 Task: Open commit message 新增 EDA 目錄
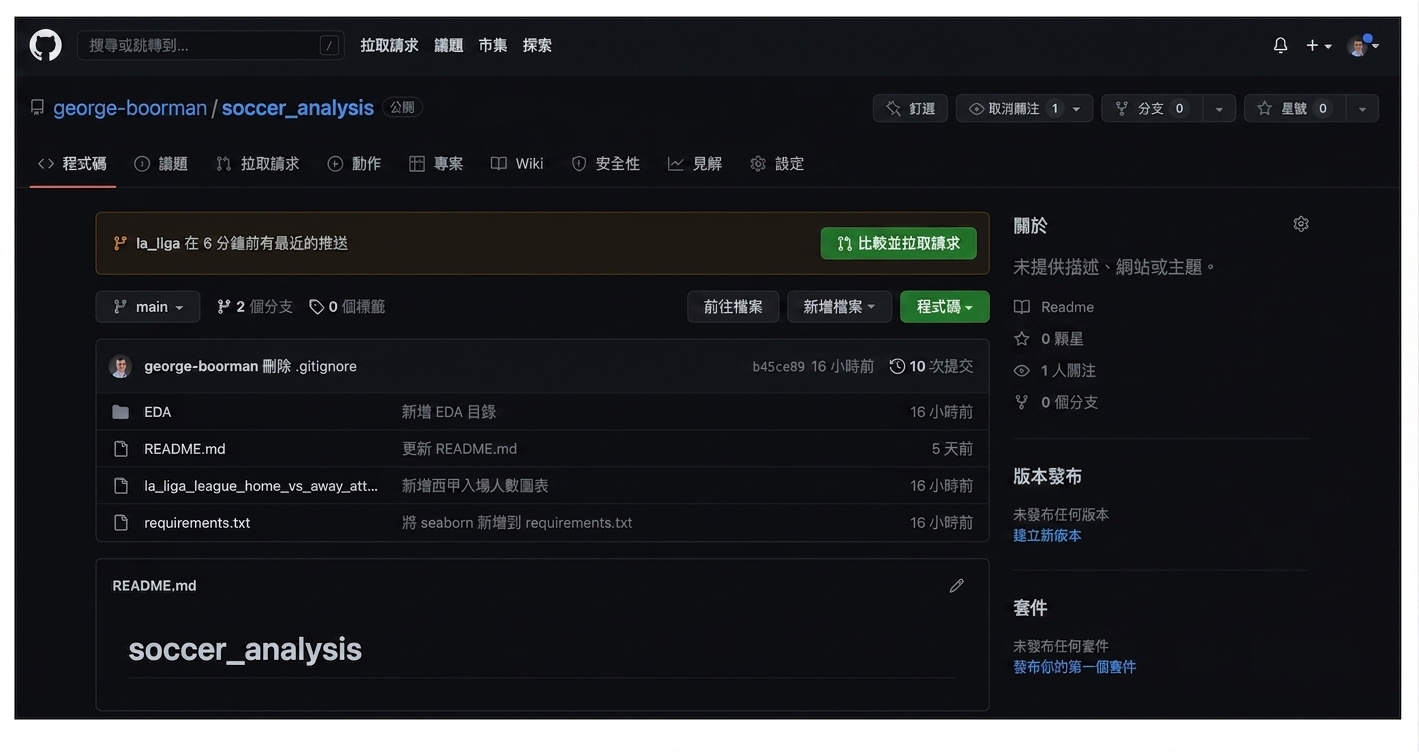(x=449, y=412)
